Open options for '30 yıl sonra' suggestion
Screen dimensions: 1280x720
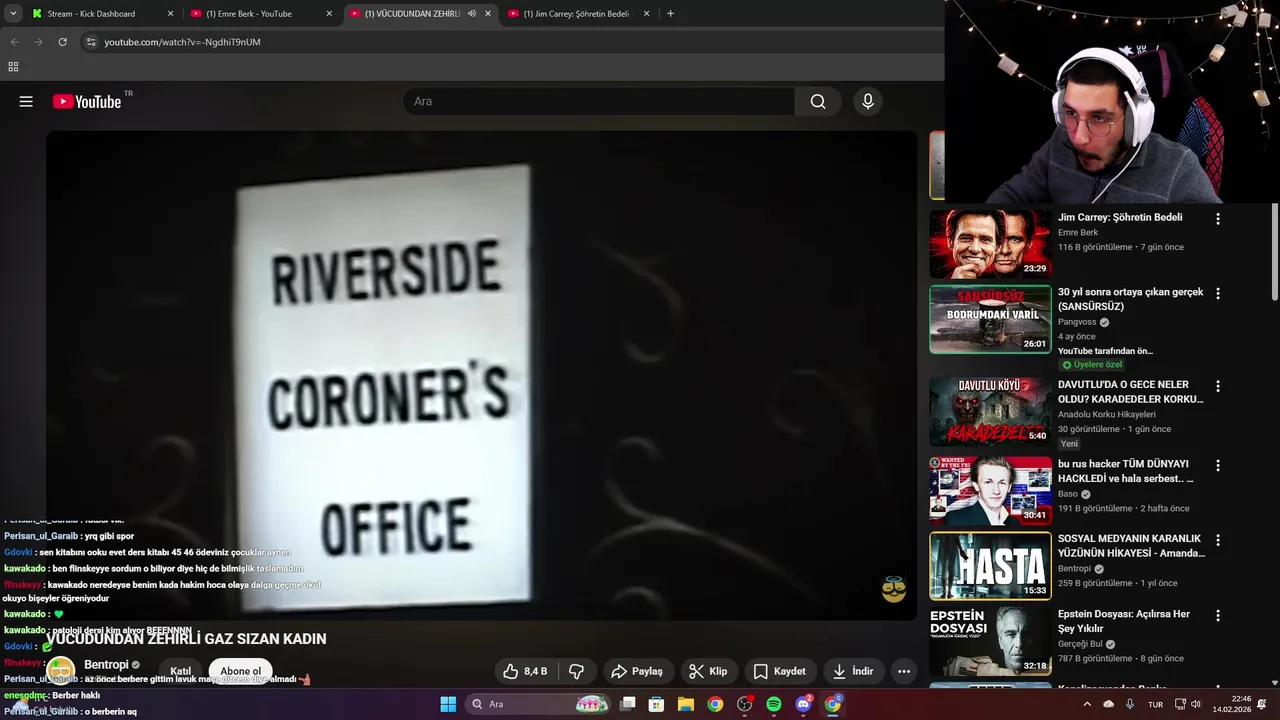[1217, 294]
